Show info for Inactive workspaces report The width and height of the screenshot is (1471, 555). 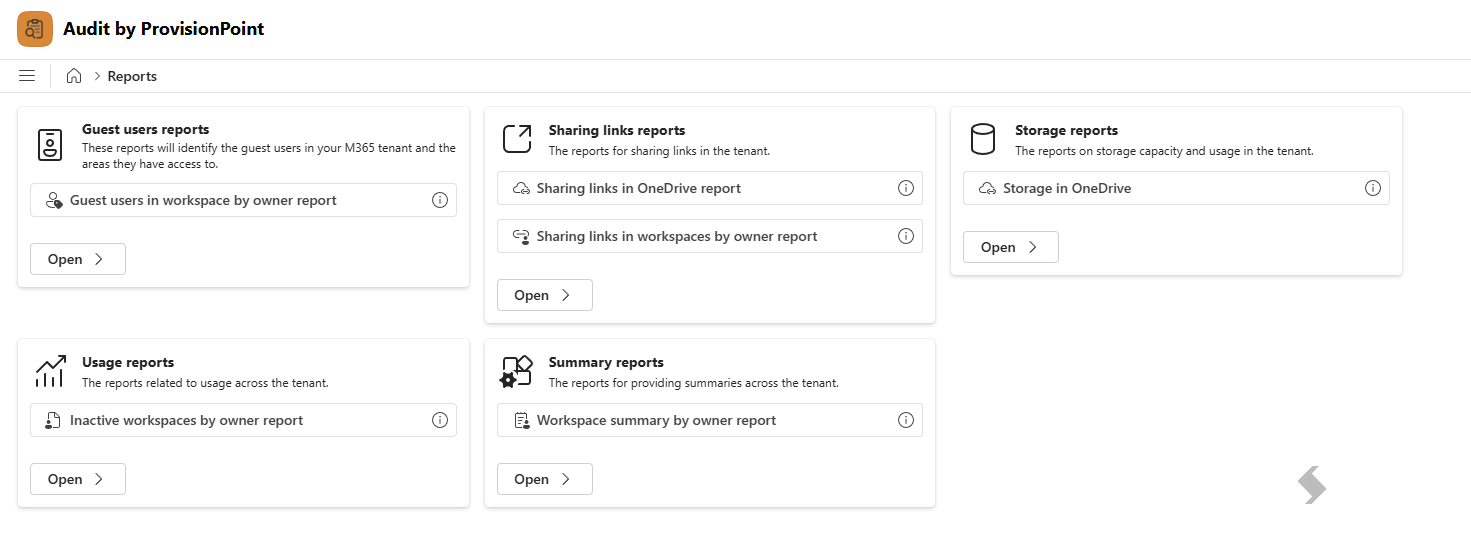point(440,420)
